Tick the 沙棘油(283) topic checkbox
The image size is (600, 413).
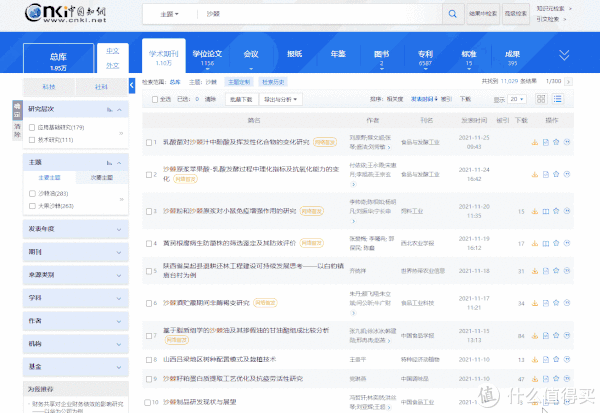(32, 194)
